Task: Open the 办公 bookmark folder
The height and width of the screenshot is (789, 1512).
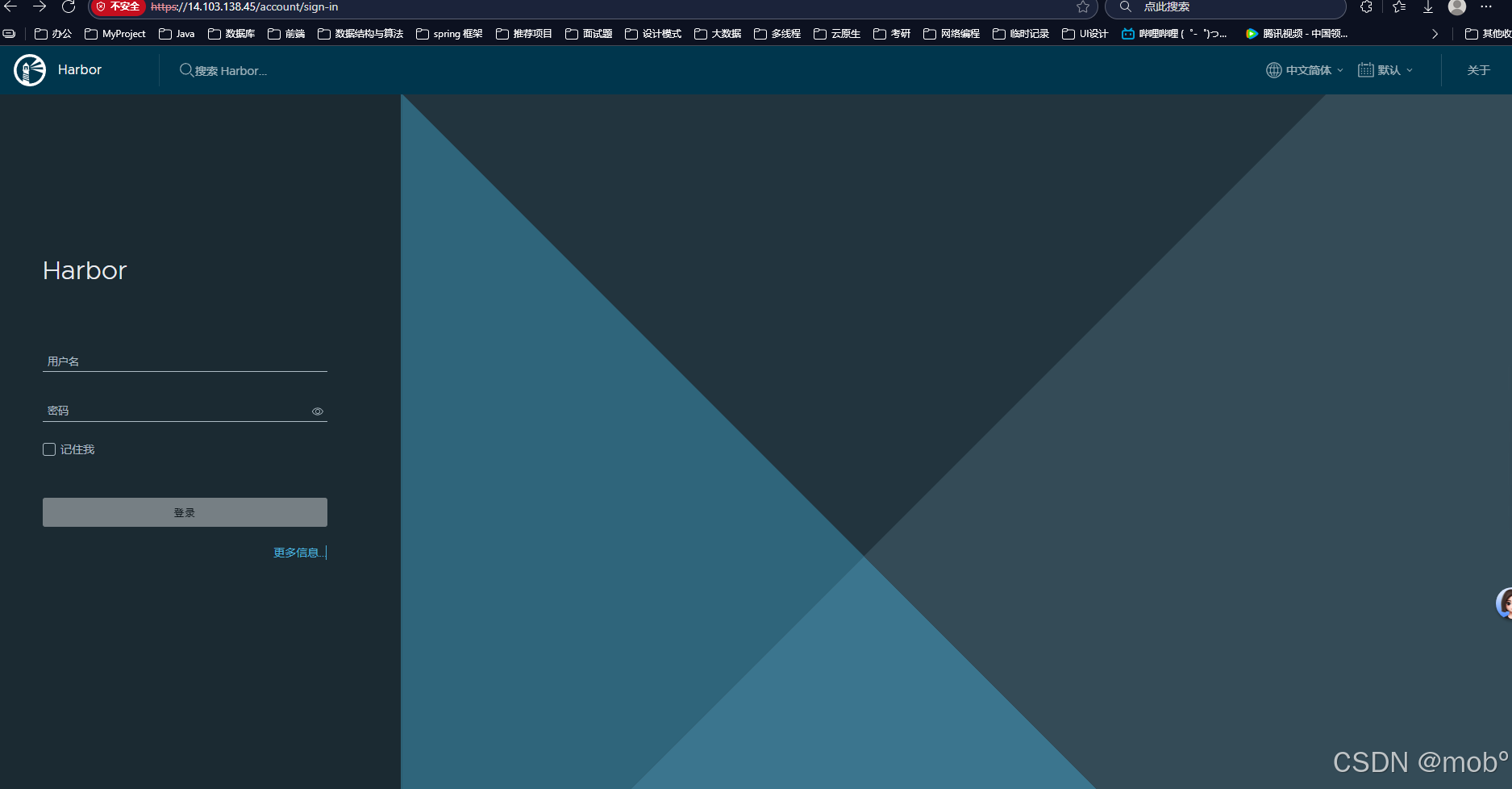Action: point(53,34)
